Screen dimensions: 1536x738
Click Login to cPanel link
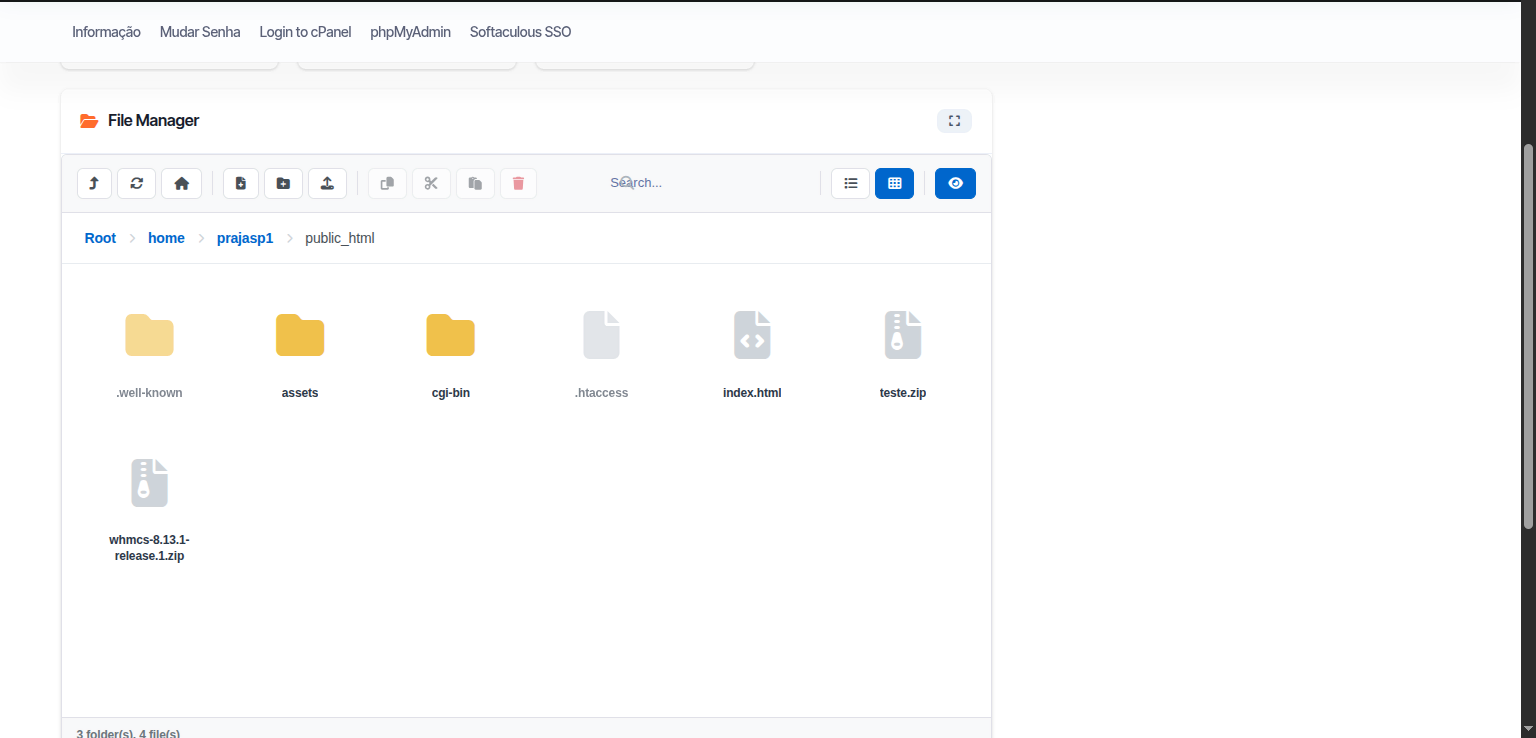pyautogui.click(x=305, y=32)
